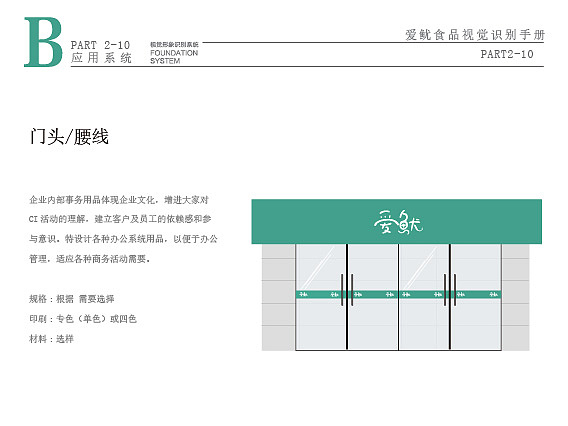
Task: Click the large green letter B
Action: tap(43, 42)
